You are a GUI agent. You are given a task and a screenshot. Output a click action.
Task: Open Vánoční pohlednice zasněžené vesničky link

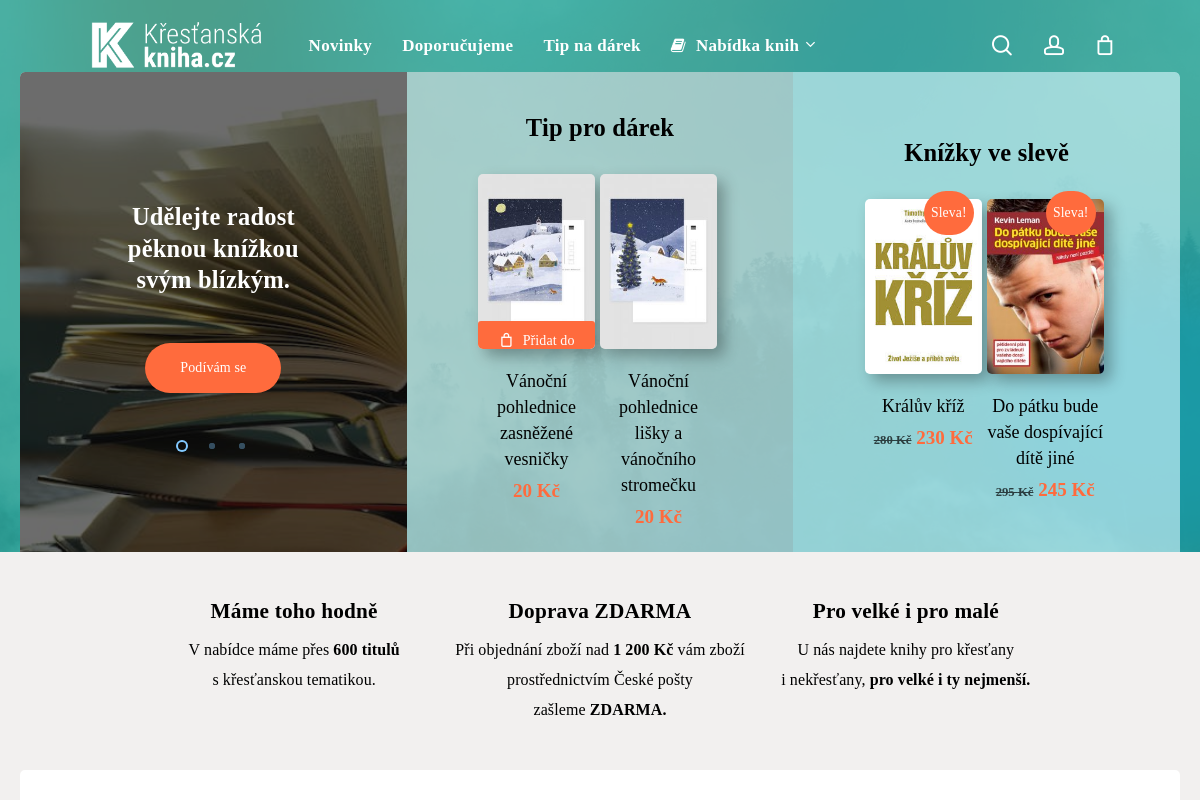click(x=536, y=420)
